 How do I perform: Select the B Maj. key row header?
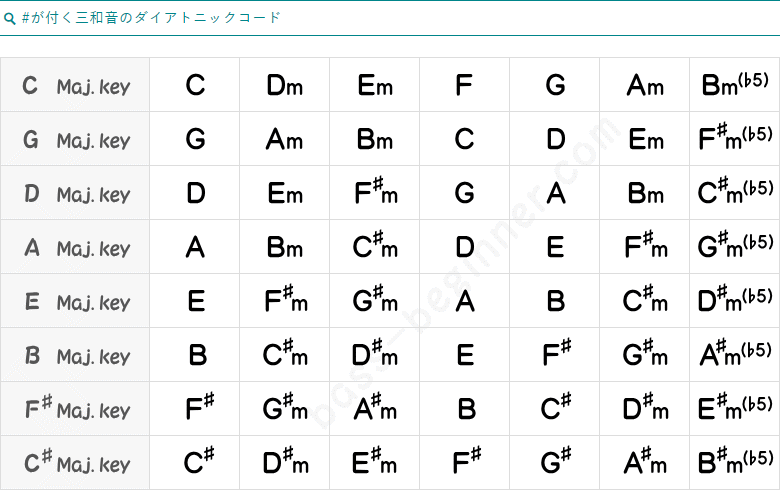click(x=75, y=355)
